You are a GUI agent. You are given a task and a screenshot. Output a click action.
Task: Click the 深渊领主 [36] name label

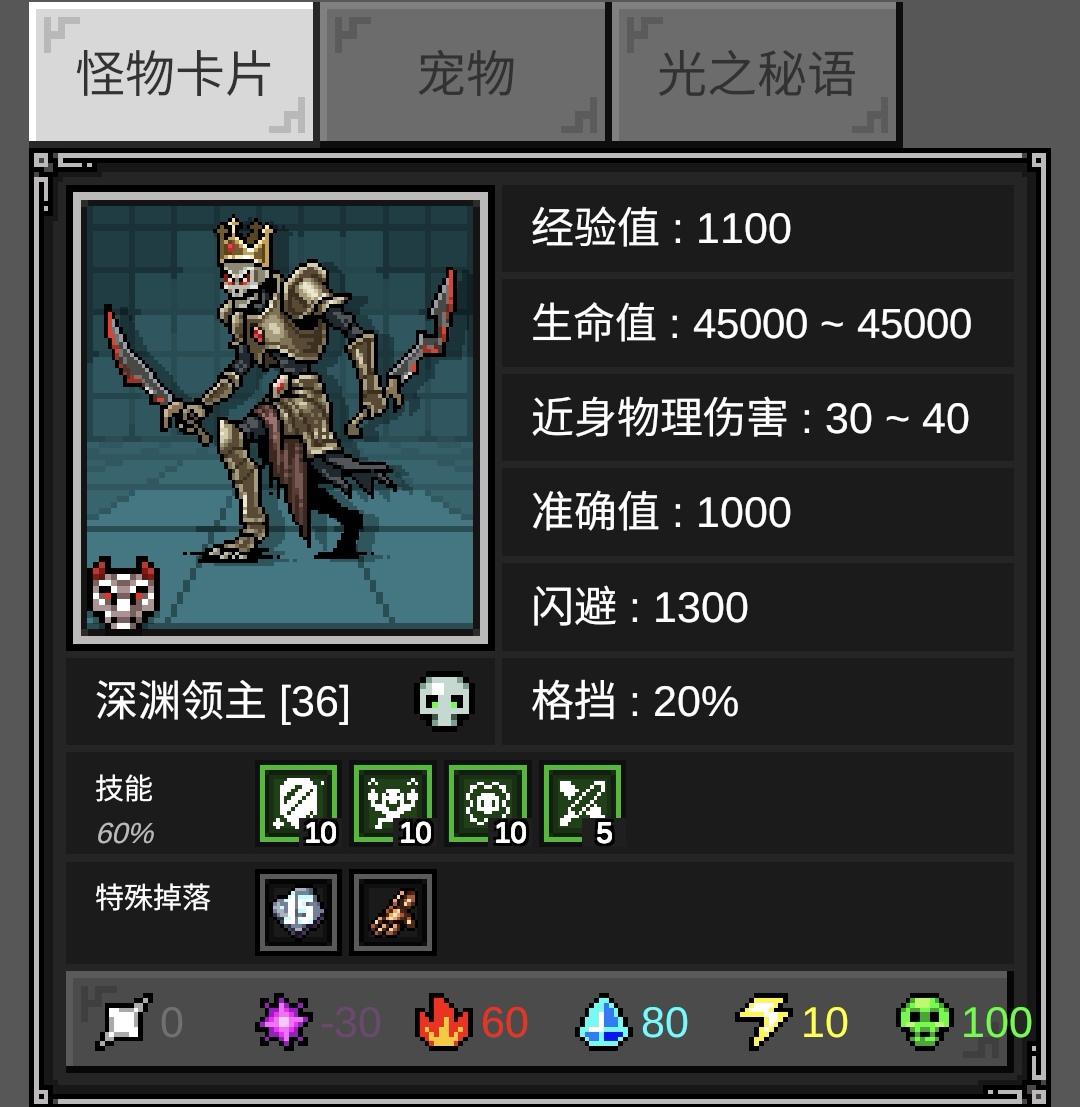(x=222, y=700)
